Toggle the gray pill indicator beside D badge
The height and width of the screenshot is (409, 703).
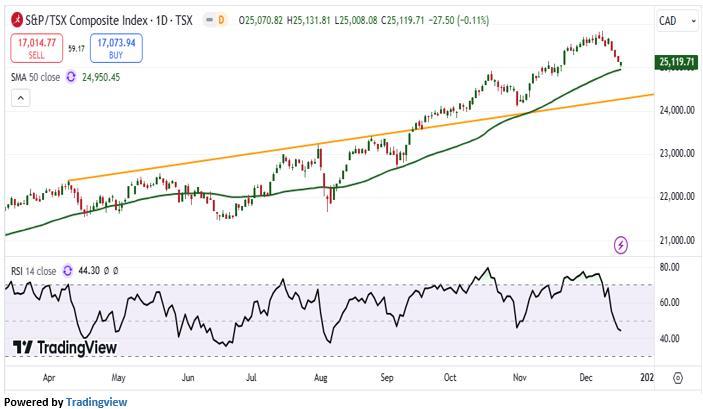pos(209,20)
